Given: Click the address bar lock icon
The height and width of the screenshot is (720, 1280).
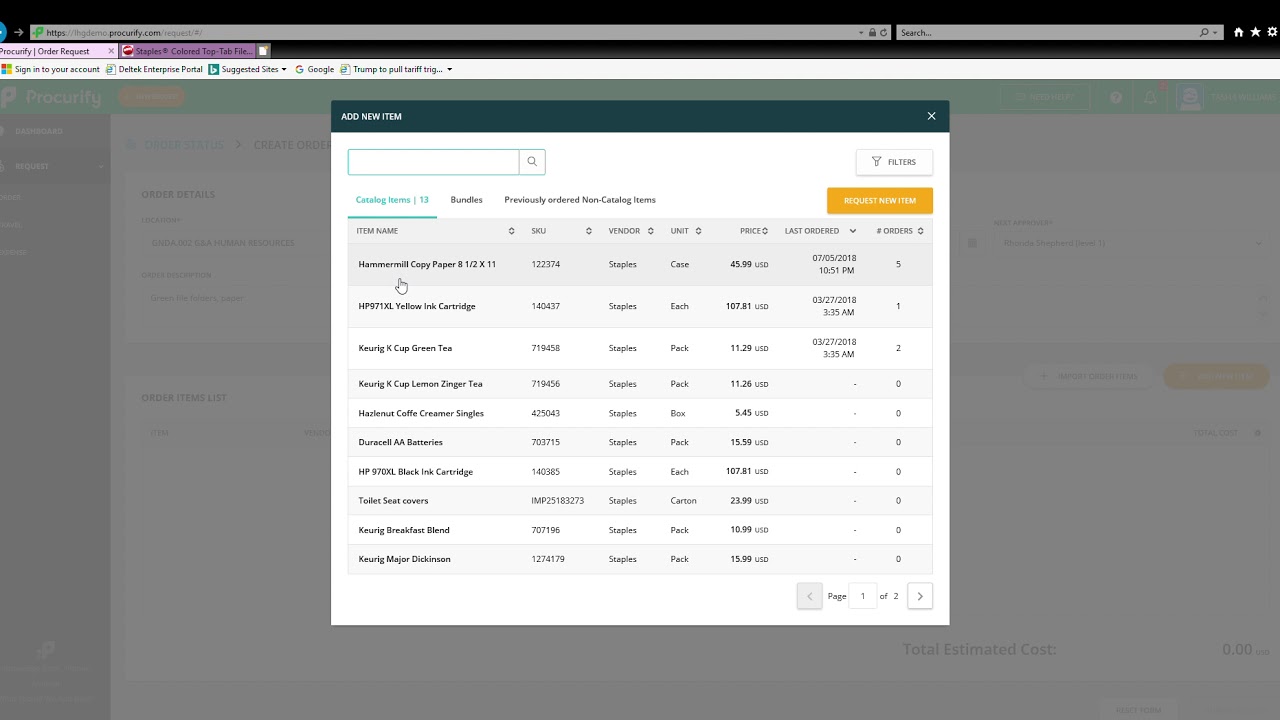Looking at the screenshot, I should [x=872, y=33].
